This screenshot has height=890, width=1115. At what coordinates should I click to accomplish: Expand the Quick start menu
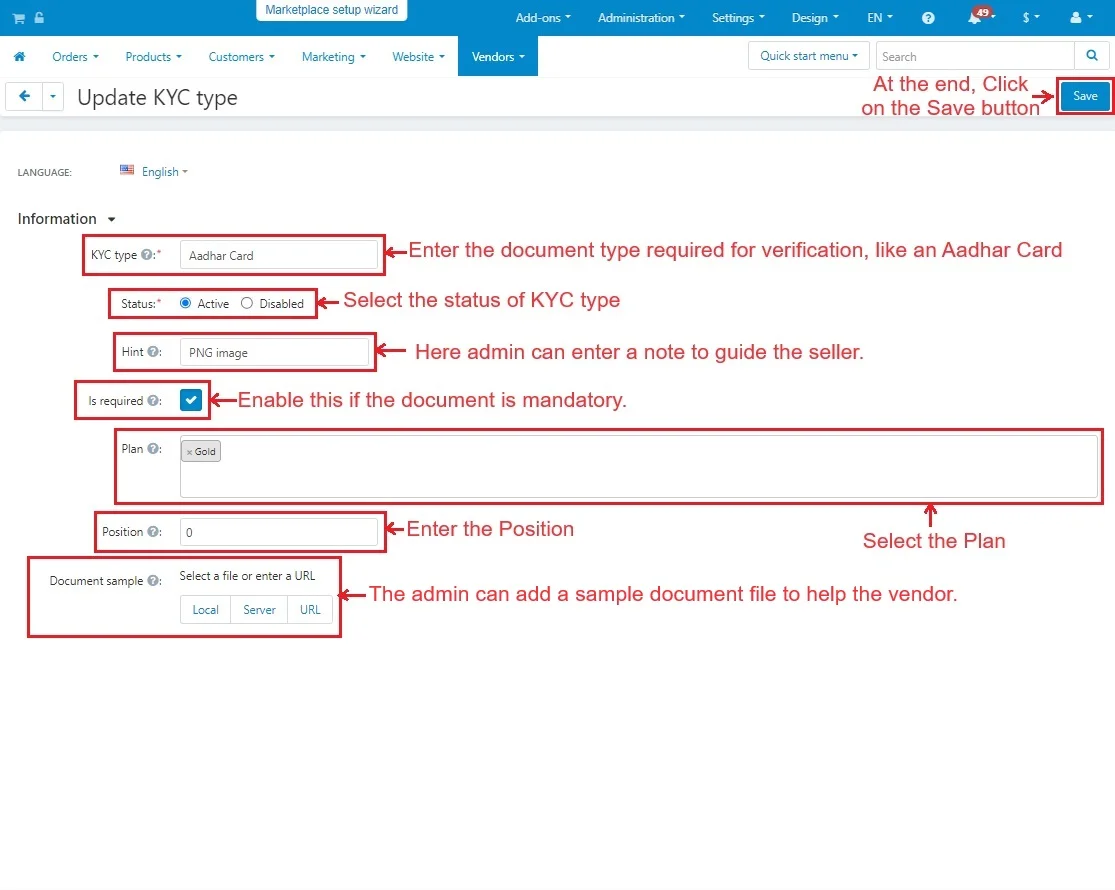[x=809, y=55]
